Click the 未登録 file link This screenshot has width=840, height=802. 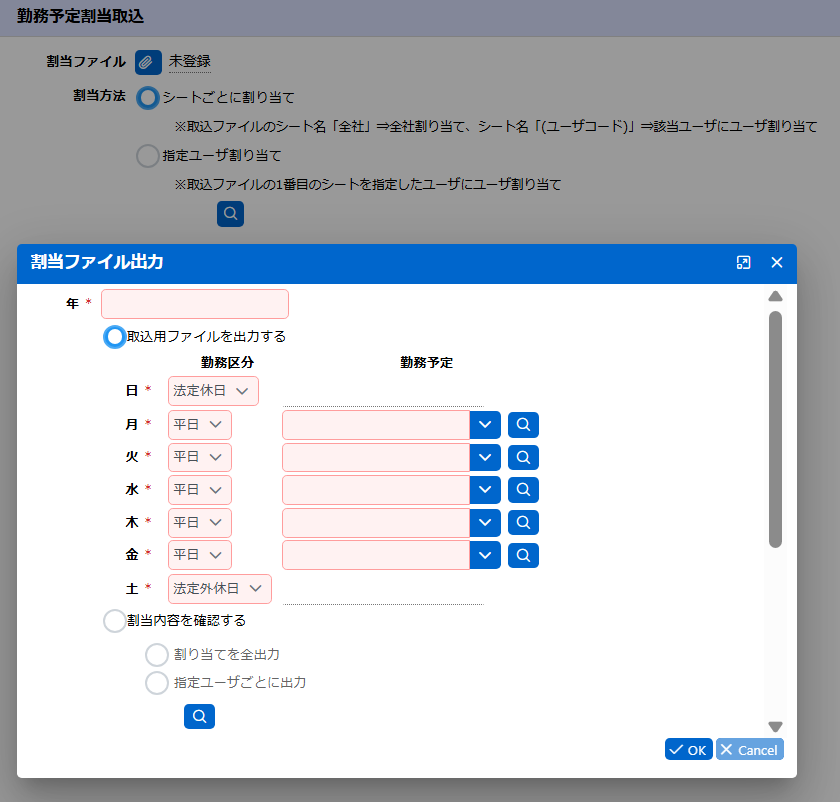tap(190, 62)
